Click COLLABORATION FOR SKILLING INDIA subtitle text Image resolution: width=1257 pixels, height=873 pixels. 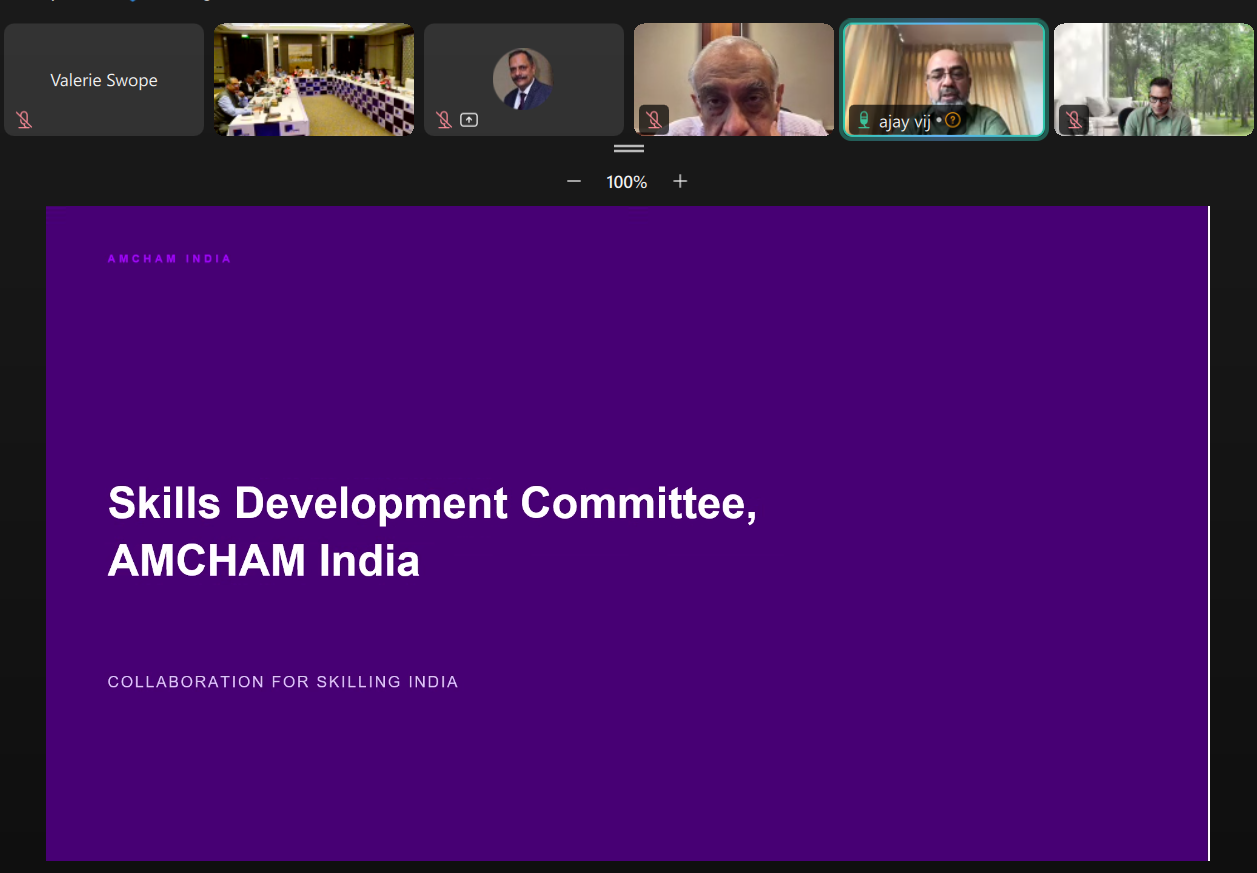click(x=283, y=682)
